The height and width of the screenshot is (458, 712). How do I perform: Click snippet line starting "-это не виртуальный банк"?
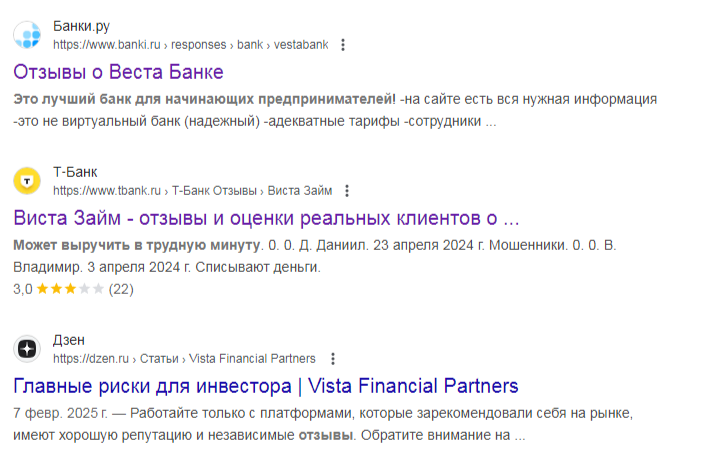255,121
